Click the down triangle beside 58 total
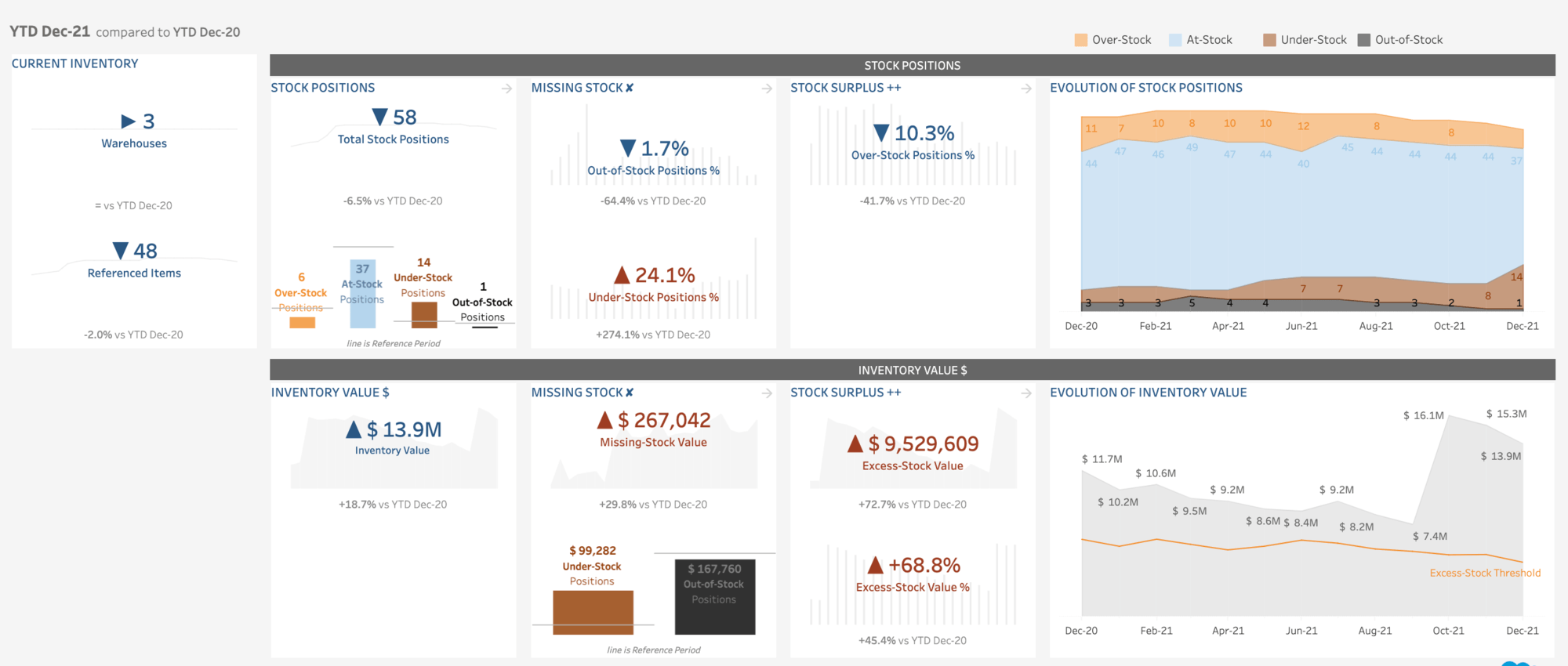This screenshot has height=666, width=1568. click(x=379, y=118)
